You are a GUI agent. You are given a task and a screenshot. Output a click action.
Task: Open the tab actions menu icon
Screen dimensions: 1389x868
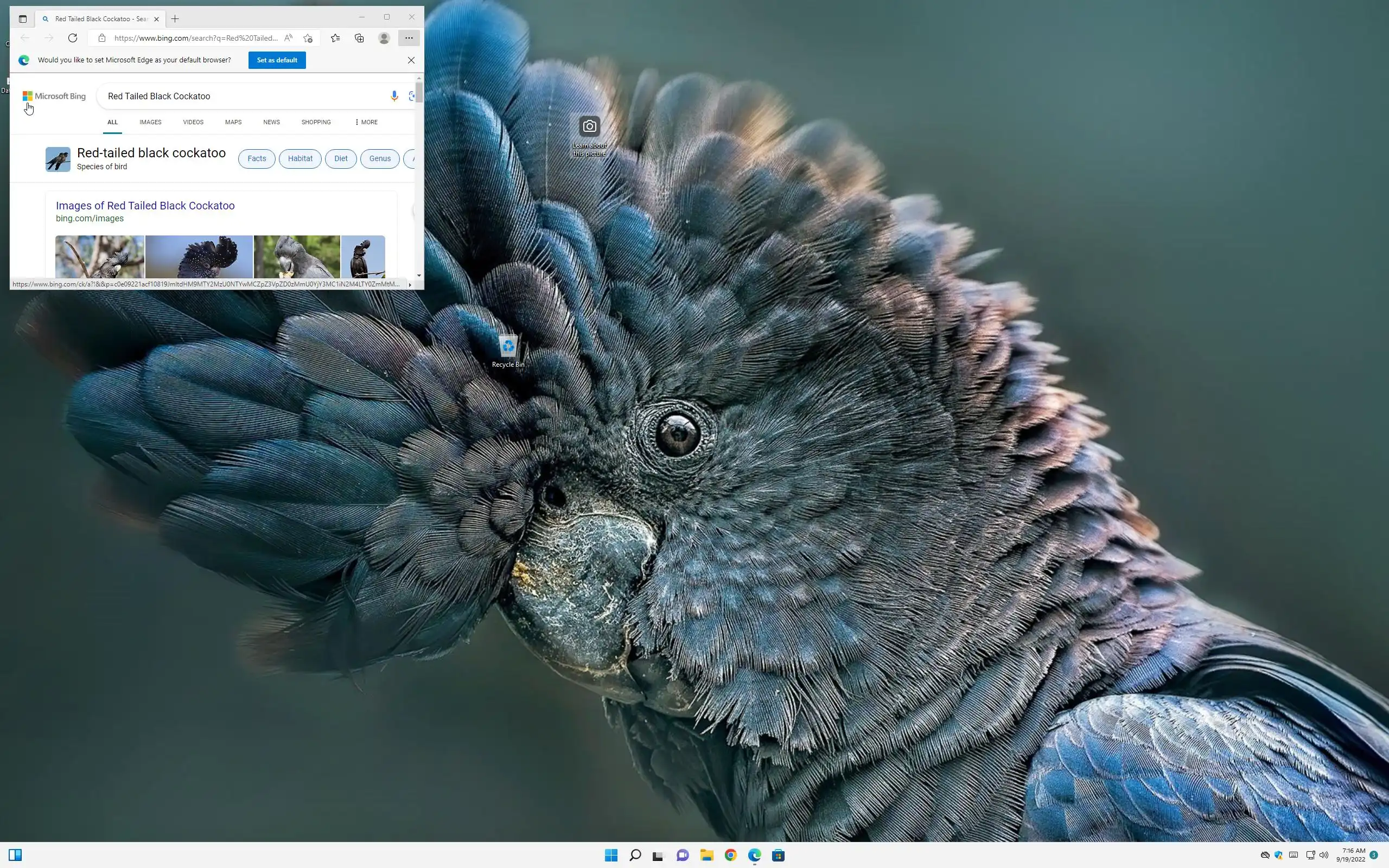pos(22,19)
